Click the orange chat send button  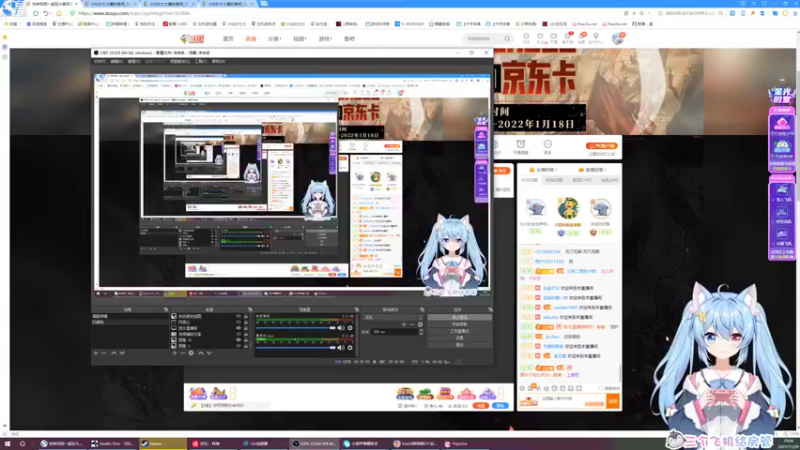613,402
